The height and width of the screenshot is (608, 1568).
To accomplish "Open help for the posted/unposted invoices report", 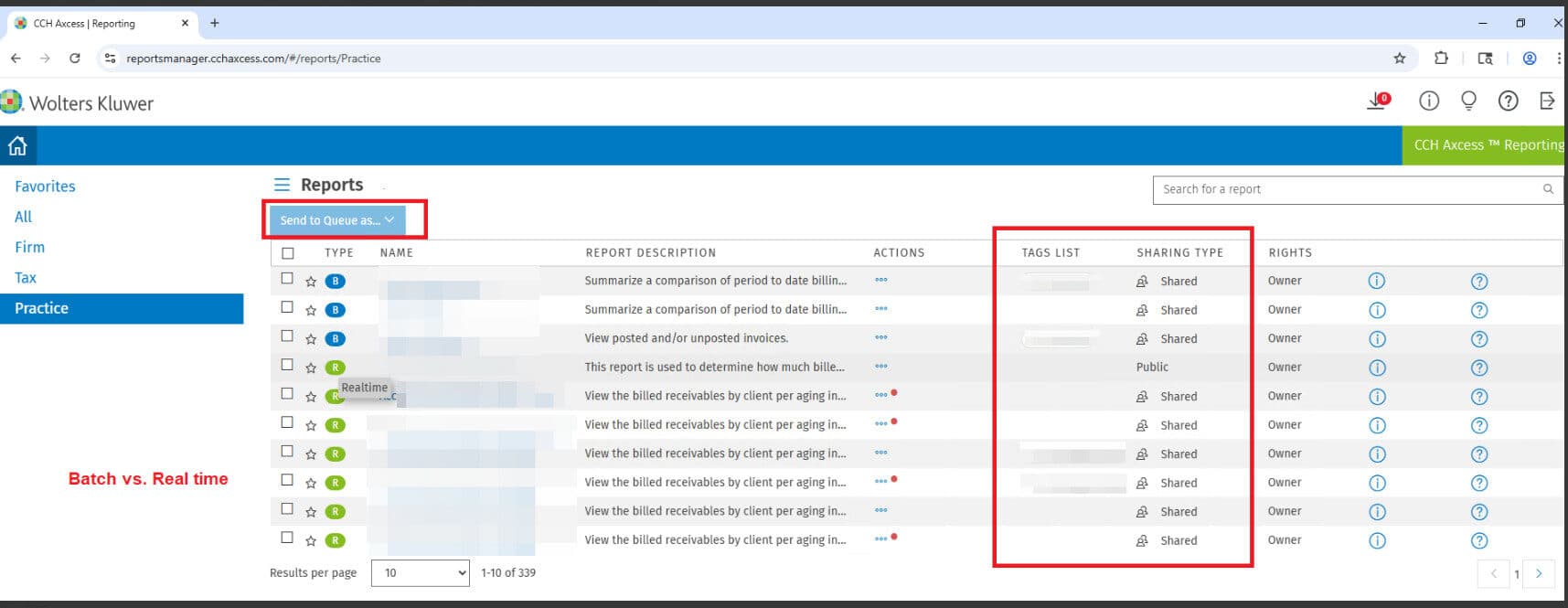I will pyautogui.click(x=1479, y=339).
